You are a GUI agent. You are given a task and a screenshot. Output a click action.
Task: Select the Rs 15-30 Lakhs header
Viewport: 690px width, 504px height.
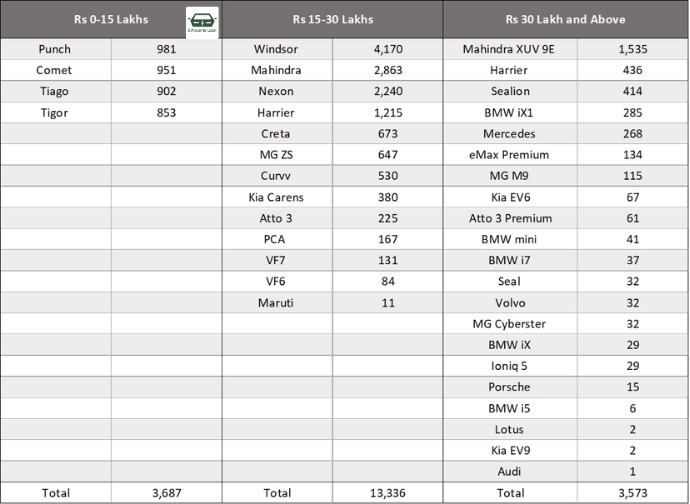point(331,20)
